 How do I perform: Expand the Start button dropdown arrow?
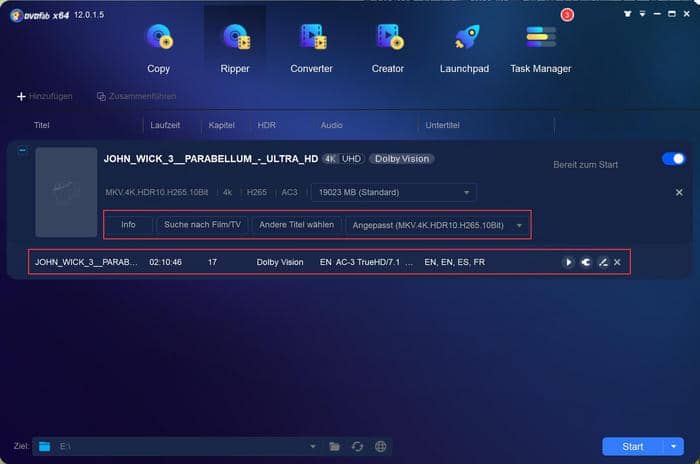tap(673, 447)
